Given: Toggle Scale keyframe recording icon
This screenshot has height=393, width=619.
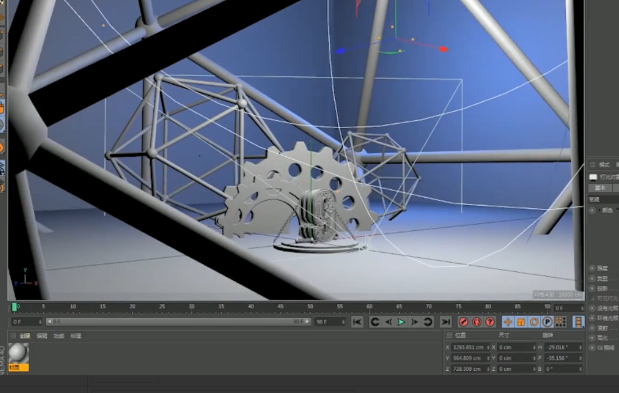Looking at the screenshot, I should (x=521, y=322).
